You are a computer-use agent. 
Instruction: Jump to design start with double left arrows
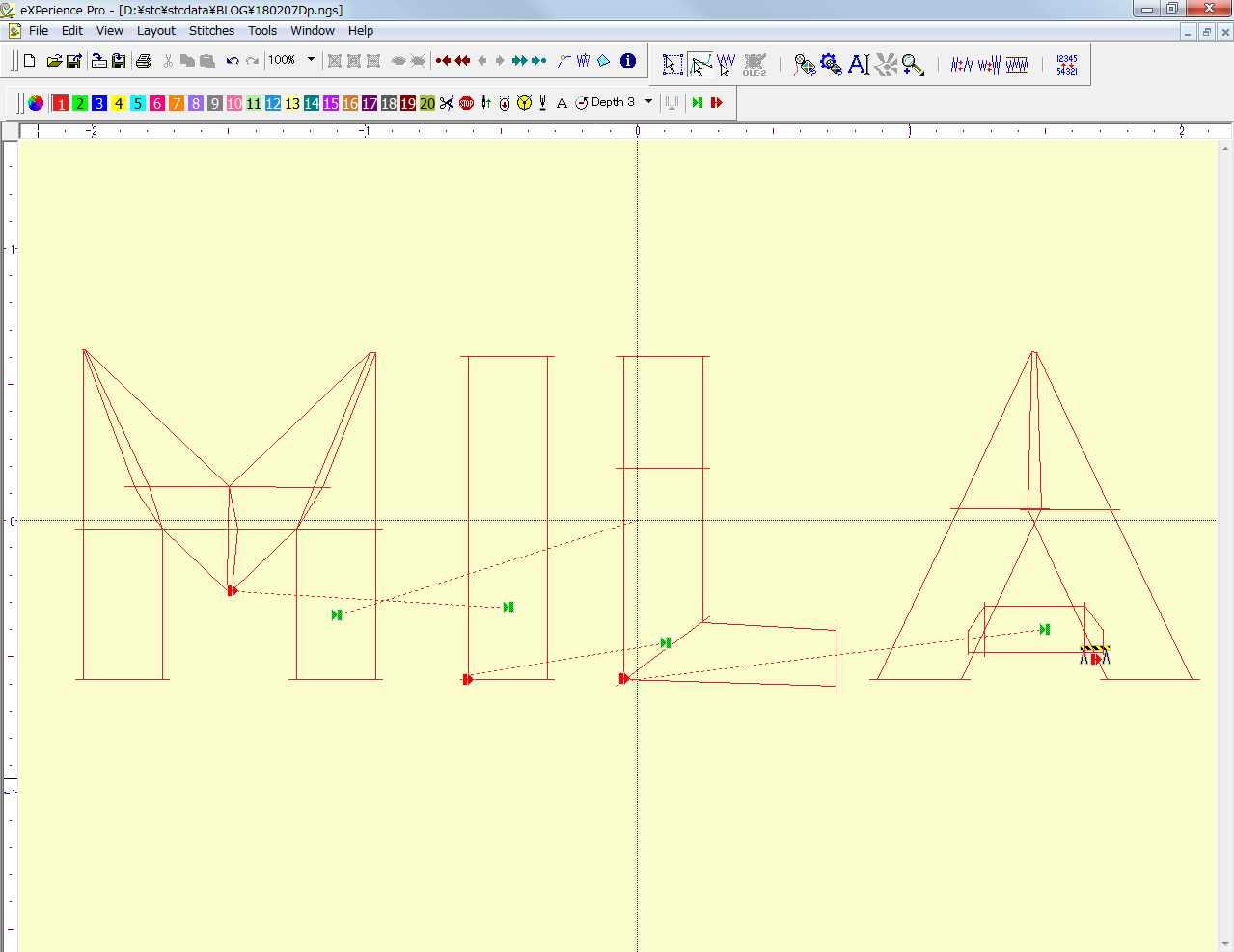[x=462, y=61]
